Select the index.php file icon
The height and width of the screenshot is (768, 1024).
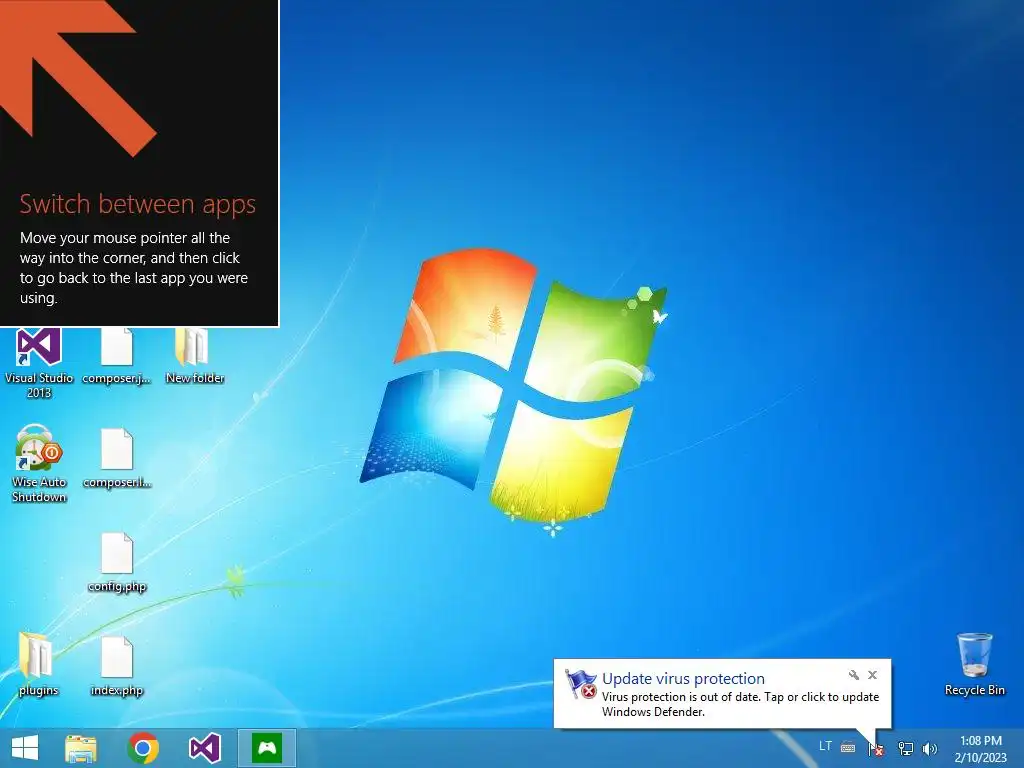tap(117, 667)
